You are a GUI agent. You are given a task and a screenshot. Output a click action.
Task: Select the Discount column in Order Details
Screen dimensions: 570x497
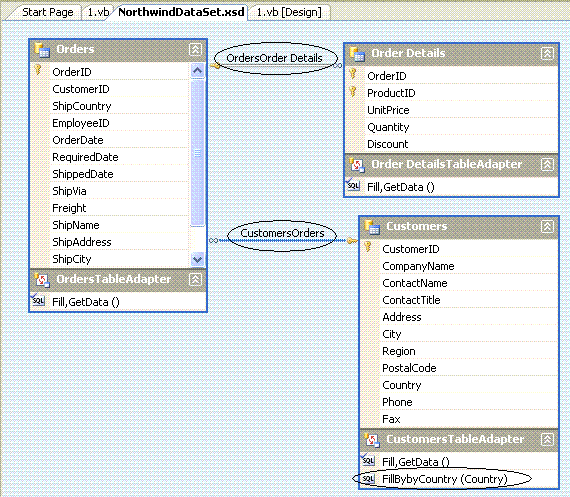point(388,144)
